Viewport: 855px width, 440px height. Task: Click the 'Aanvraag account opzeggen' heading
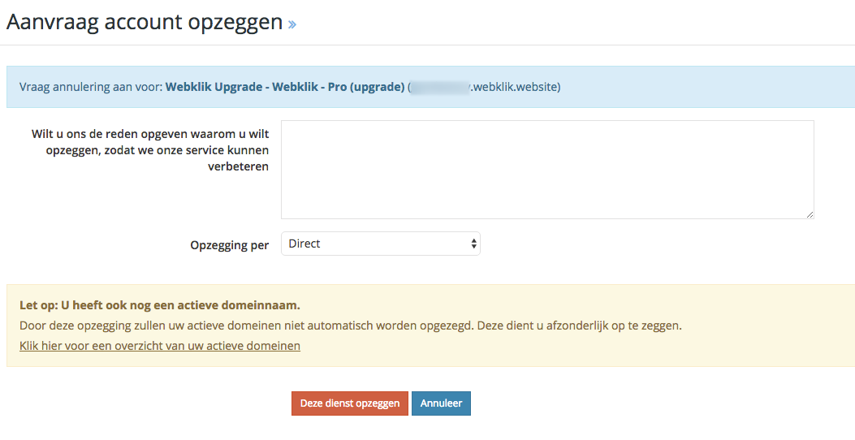pyautogui.click(x=144, y=22)
